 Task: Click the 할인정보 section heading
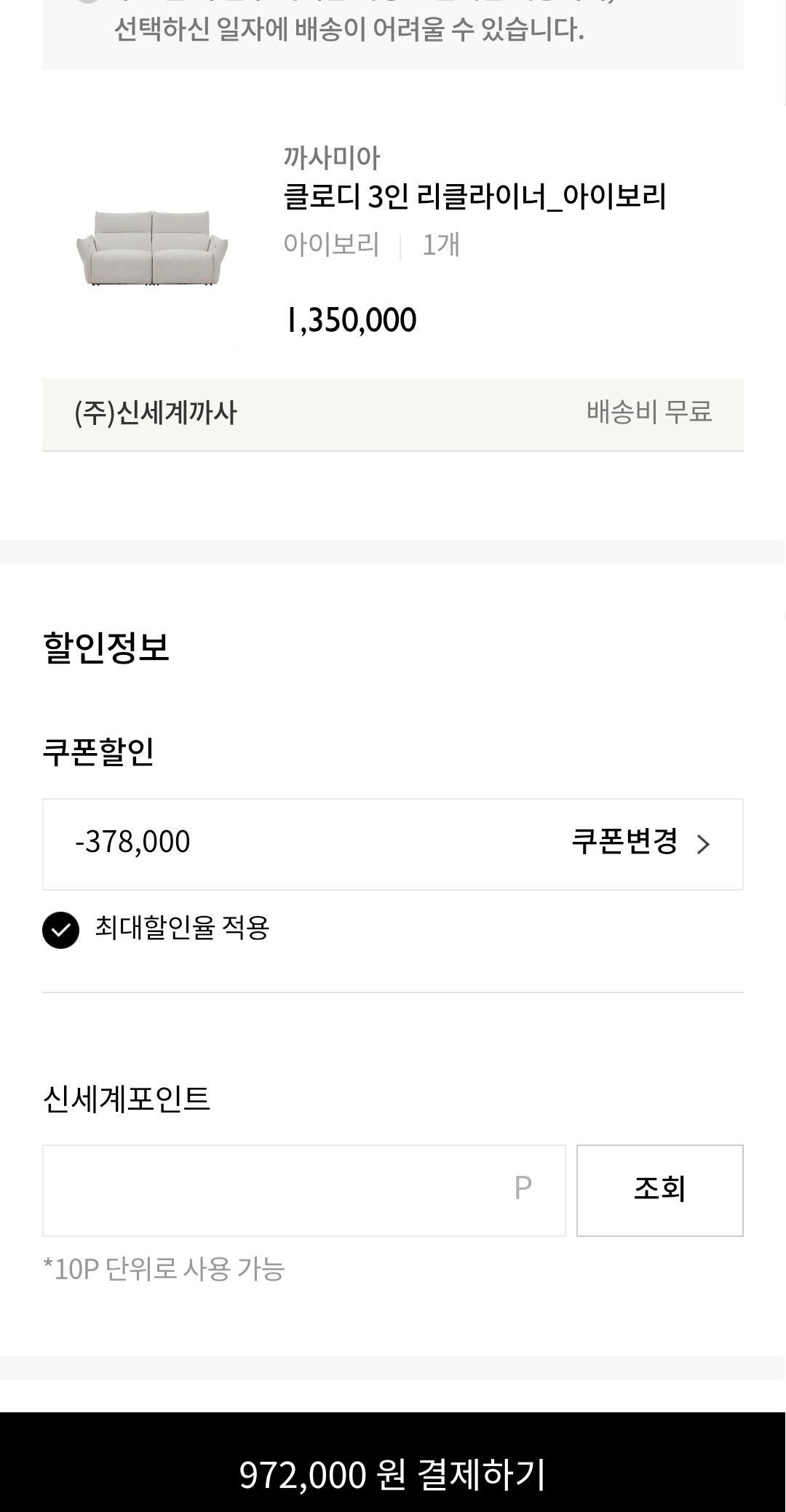106,647
